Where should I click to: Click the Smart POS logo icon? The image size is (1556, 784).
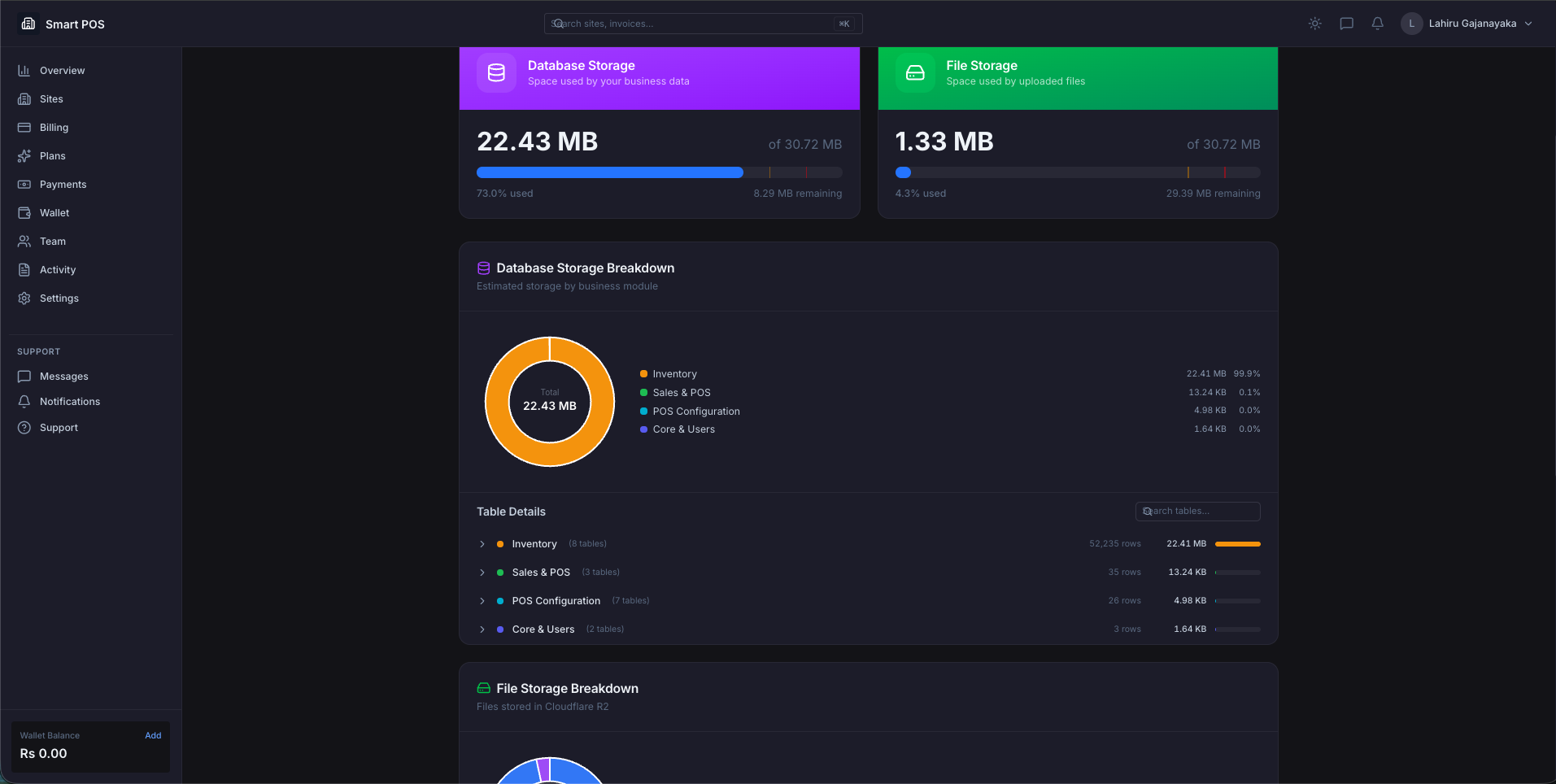point(28,24)
